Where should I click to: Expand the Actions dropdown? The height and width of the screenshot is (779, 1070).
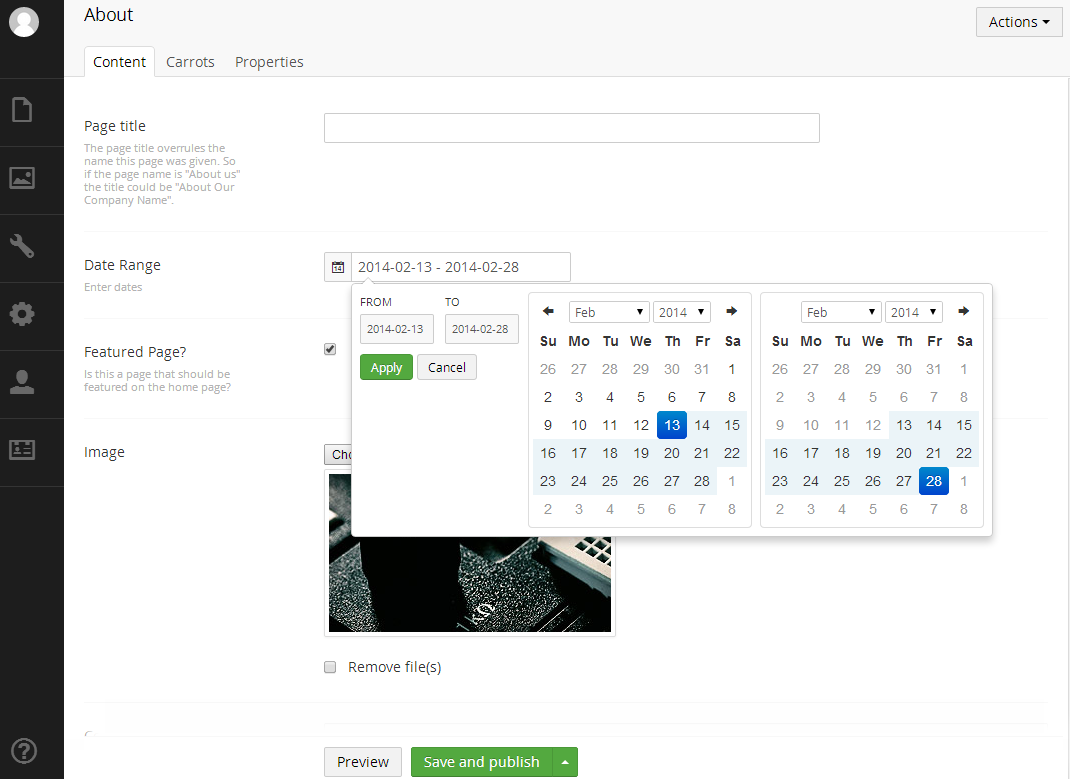[1018, 22]
